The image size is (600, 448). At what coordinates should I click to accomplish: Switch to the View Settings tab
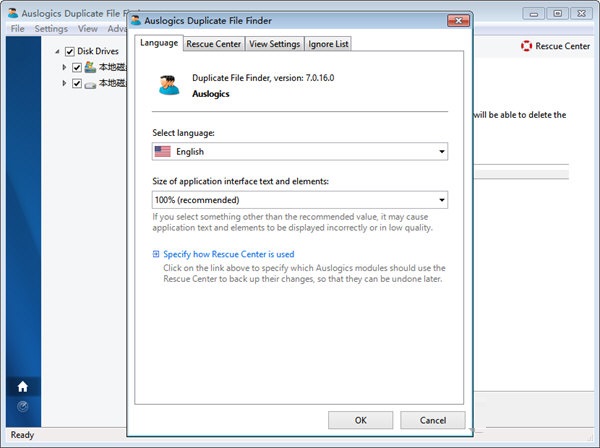coord(274,44)
